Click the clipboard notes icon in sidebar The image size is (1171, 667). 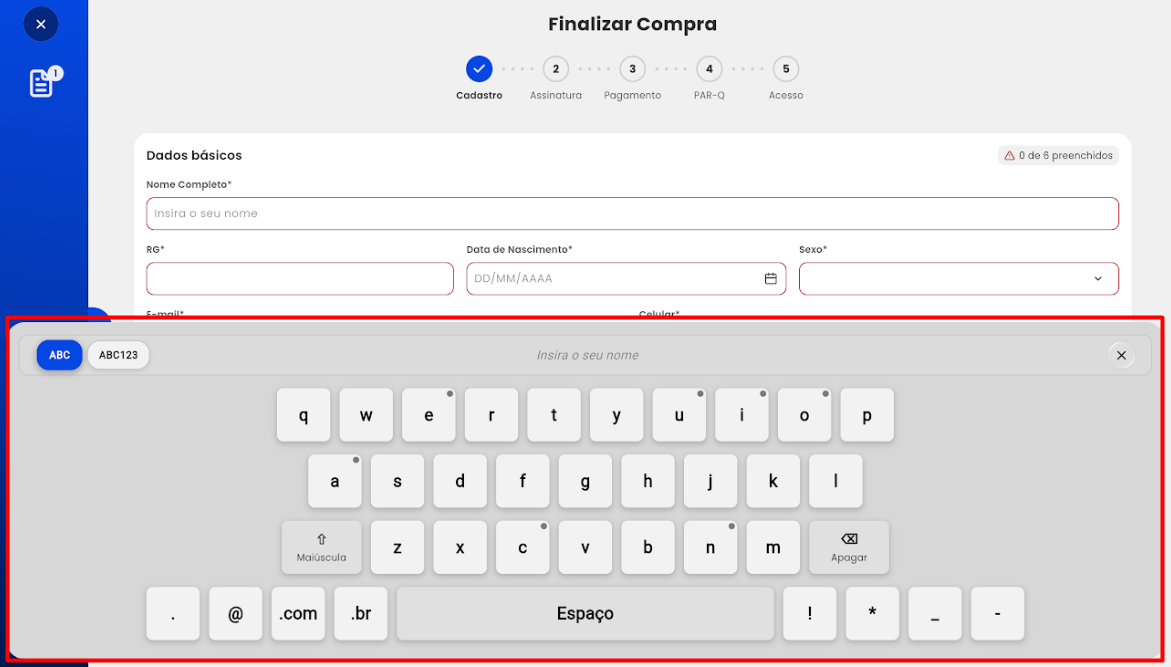pyautogui.click(x=42, y=83)
